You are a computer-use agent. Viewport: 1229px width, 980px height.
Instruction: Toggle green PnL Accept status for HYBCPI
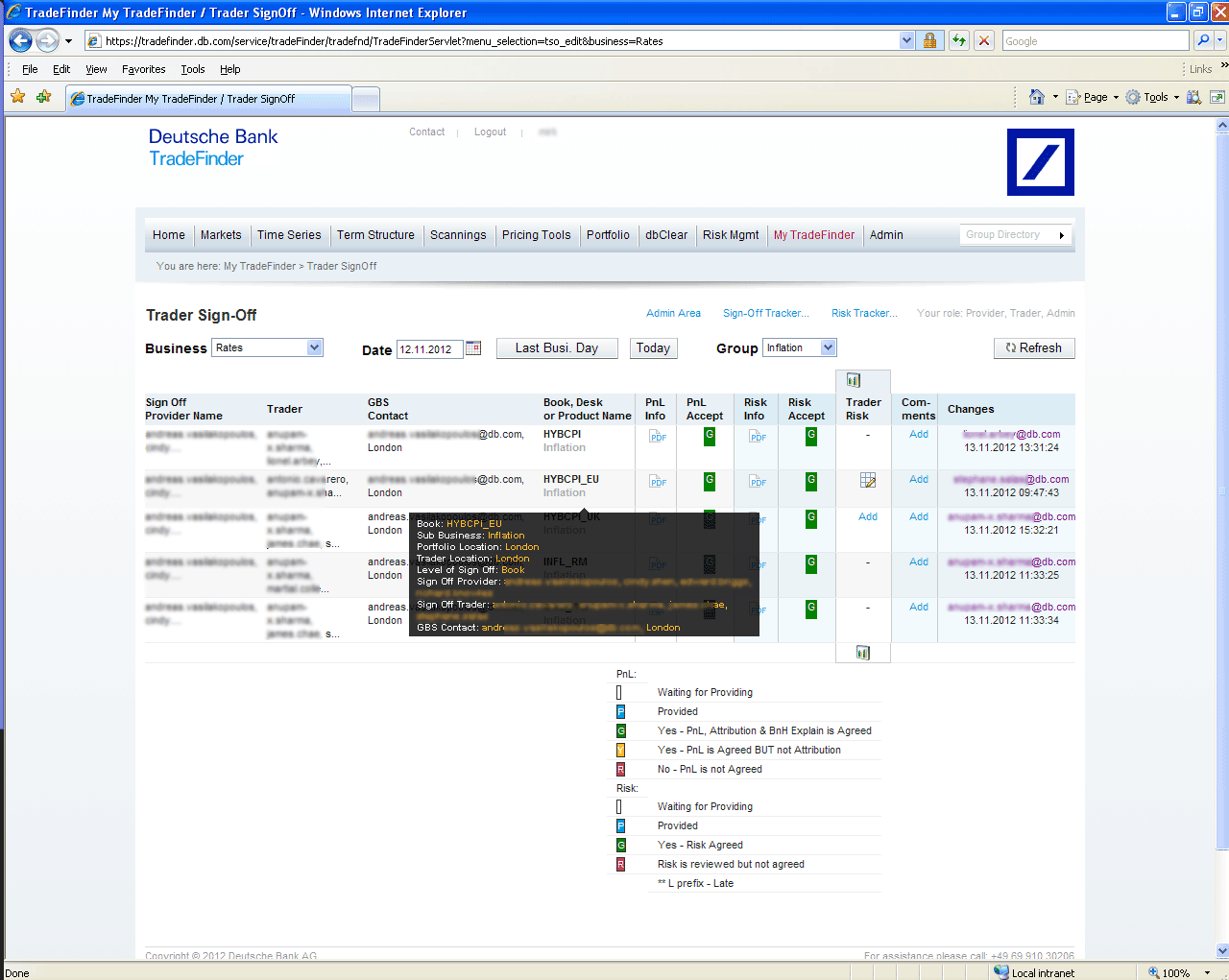pyautogui.click(x=710, y=436)
